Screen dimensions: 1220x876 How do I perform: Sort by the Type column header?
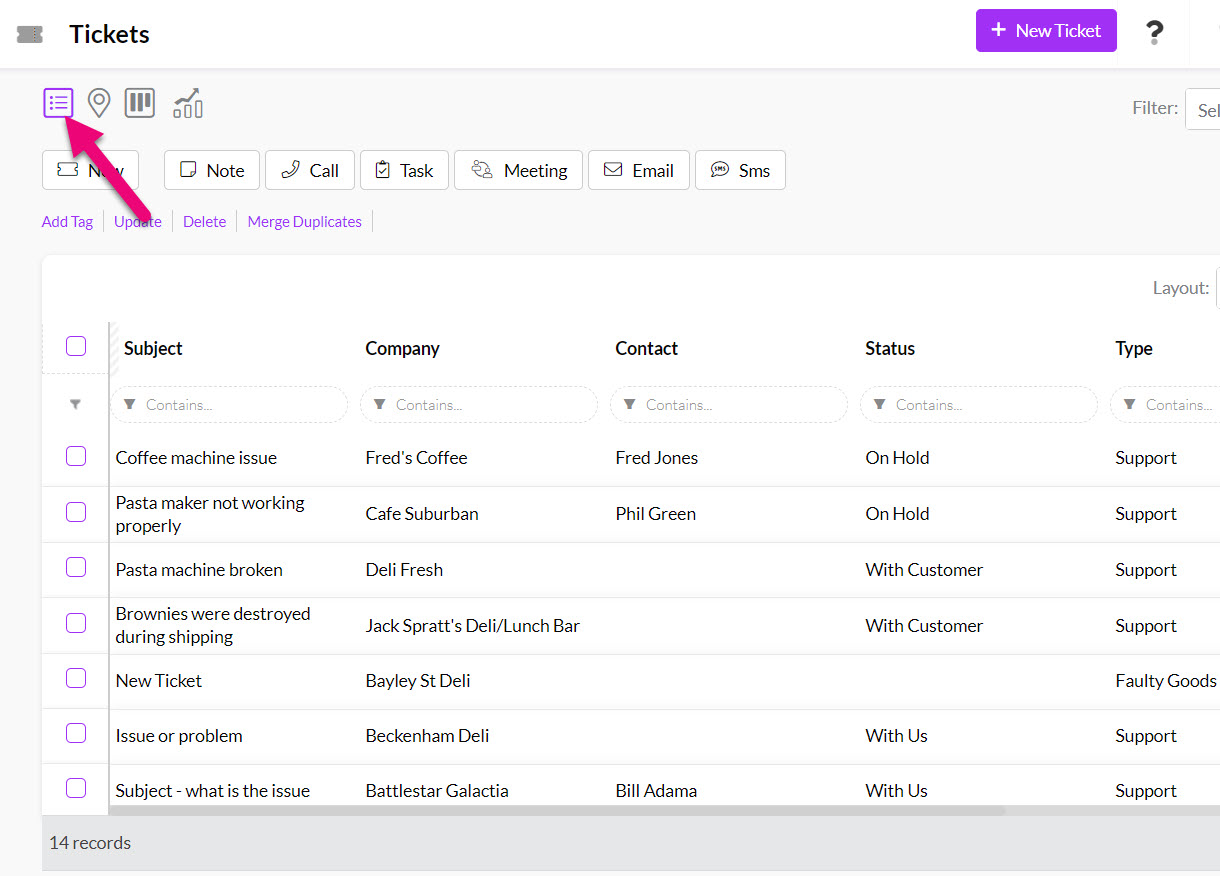1134,348
